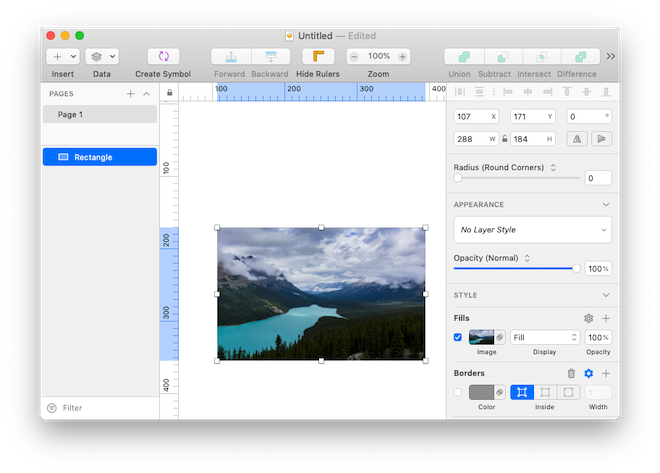Open the No Layer Style dropdown
660x473 pixels.
coord(532,230)
